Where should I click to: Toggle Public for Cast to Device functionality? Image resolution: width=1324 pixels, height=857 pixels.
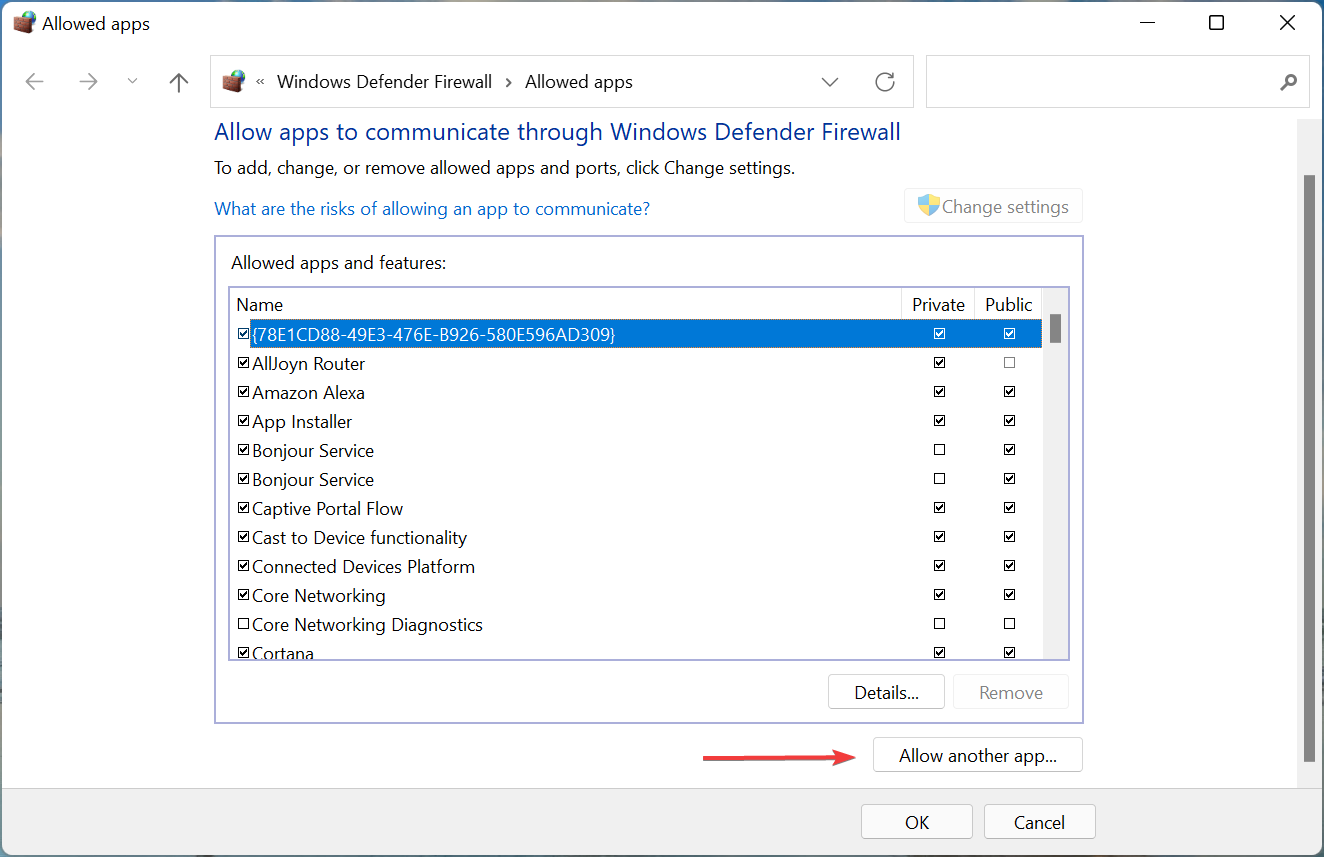[1009, 537]
